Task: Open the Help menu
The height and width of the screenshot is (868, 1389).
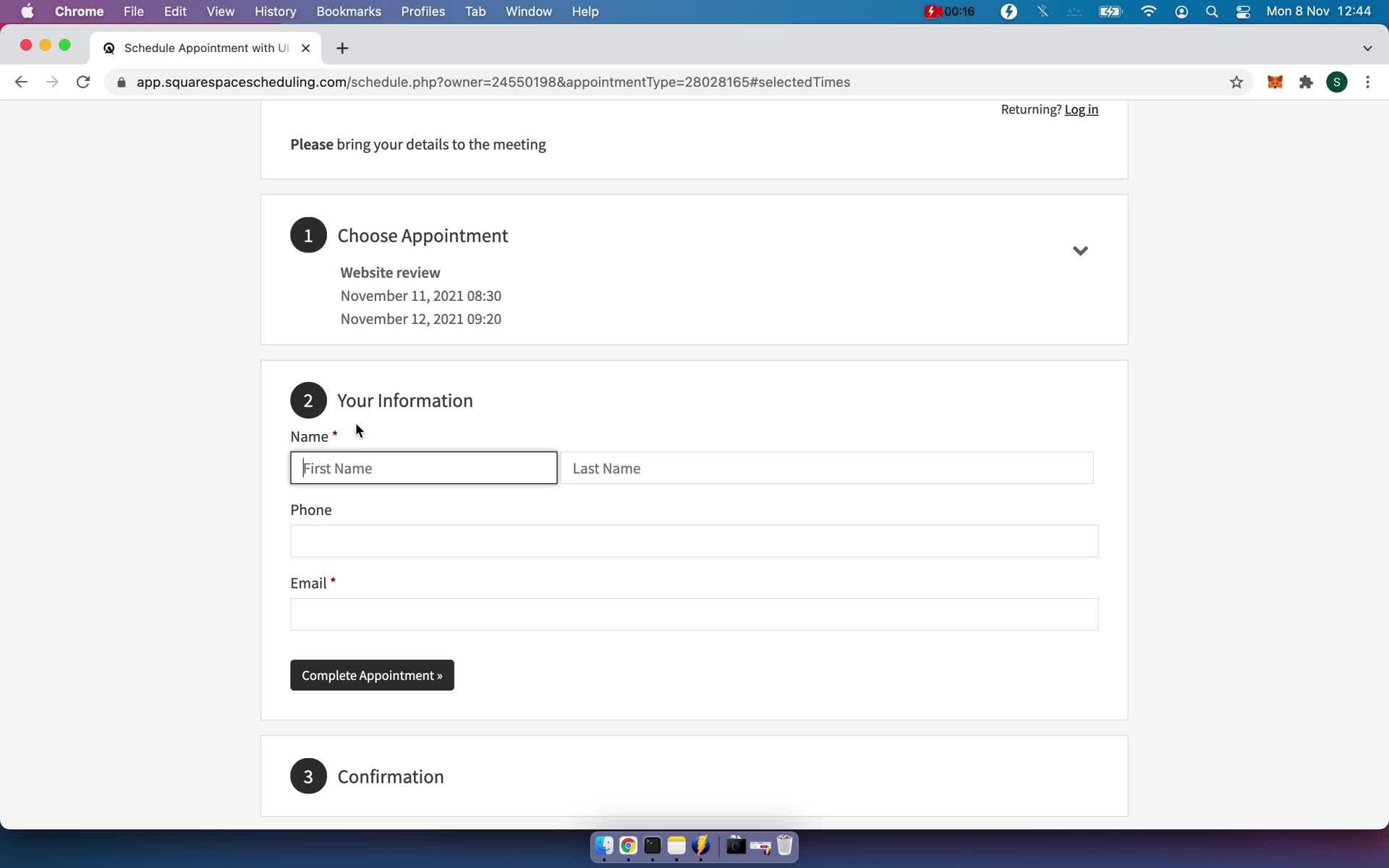Action: click(585, 12)
